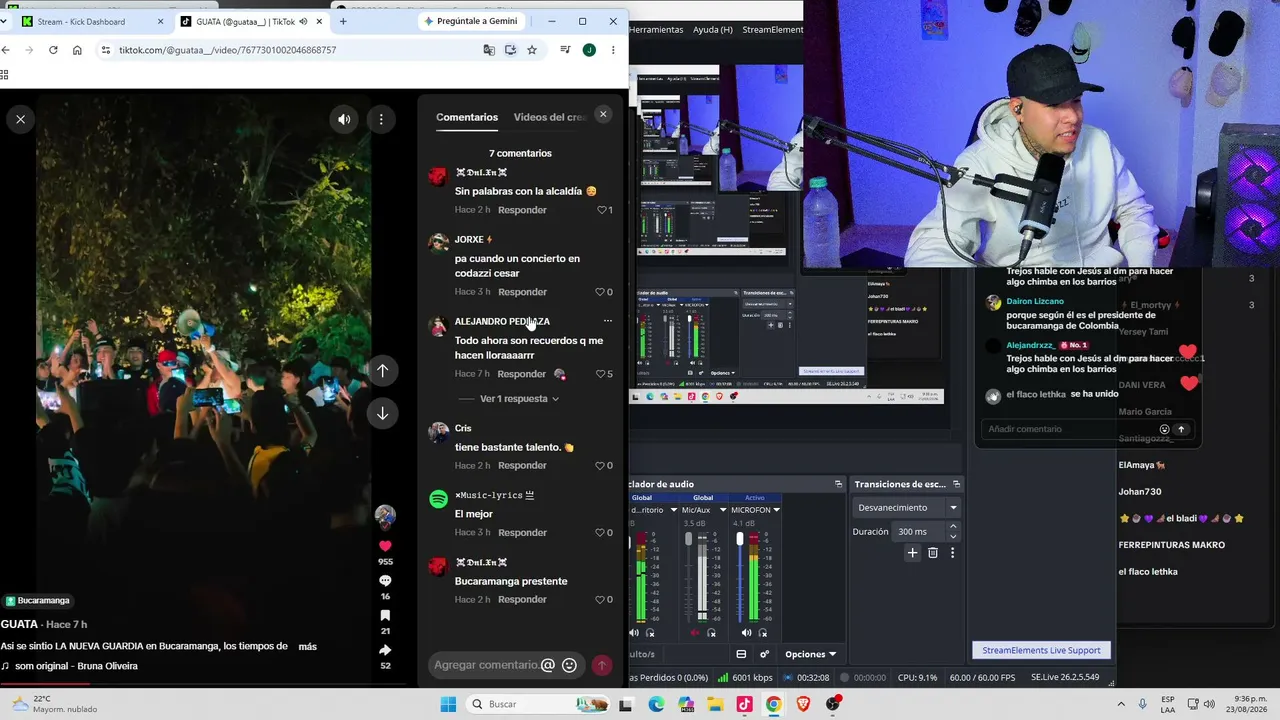Post the comment with the red arrow button
Image resolution: width=1280 pixels, height=720 pixels.
pyautogui.click(x=601, y=665)
